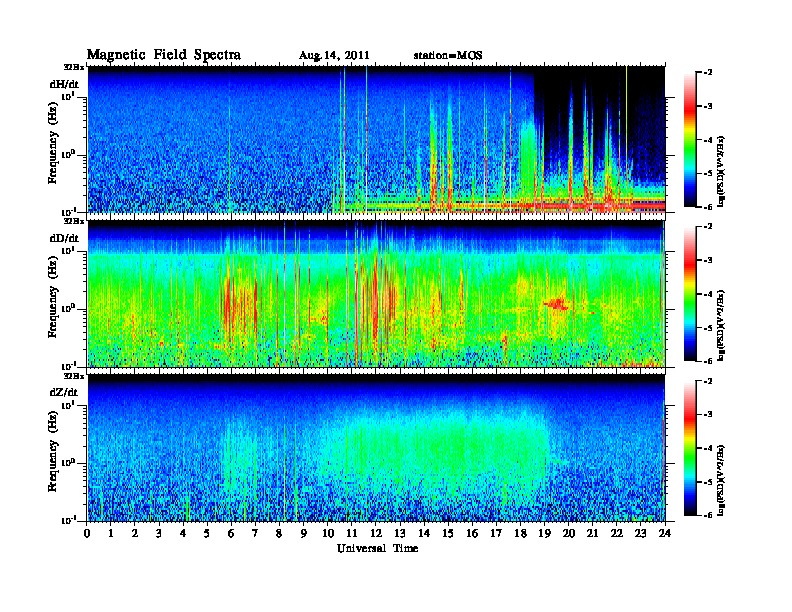Click the "10" hour tick label
Screen dimensions: 792x612
click(328, 534)
